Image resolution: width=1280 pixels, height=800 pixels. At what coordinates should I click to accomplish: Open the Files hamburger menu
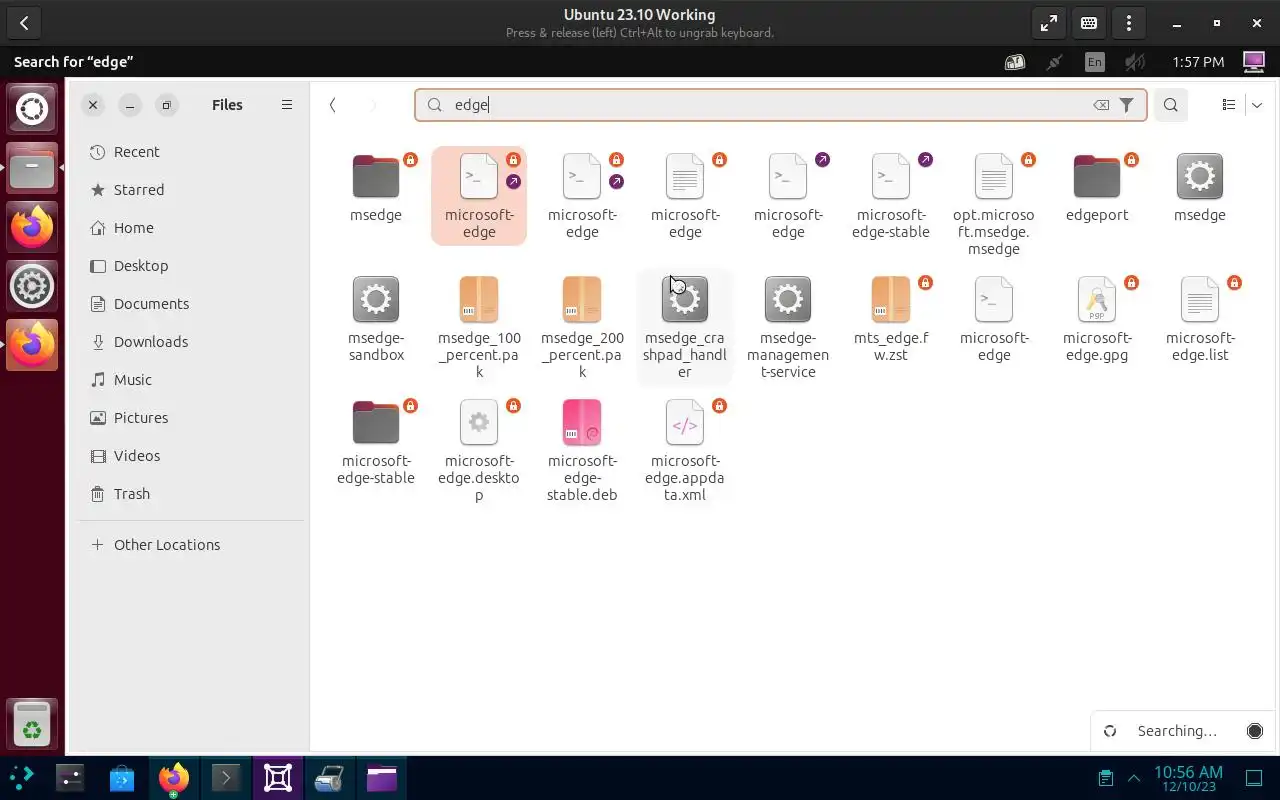(x=287, y=105)
